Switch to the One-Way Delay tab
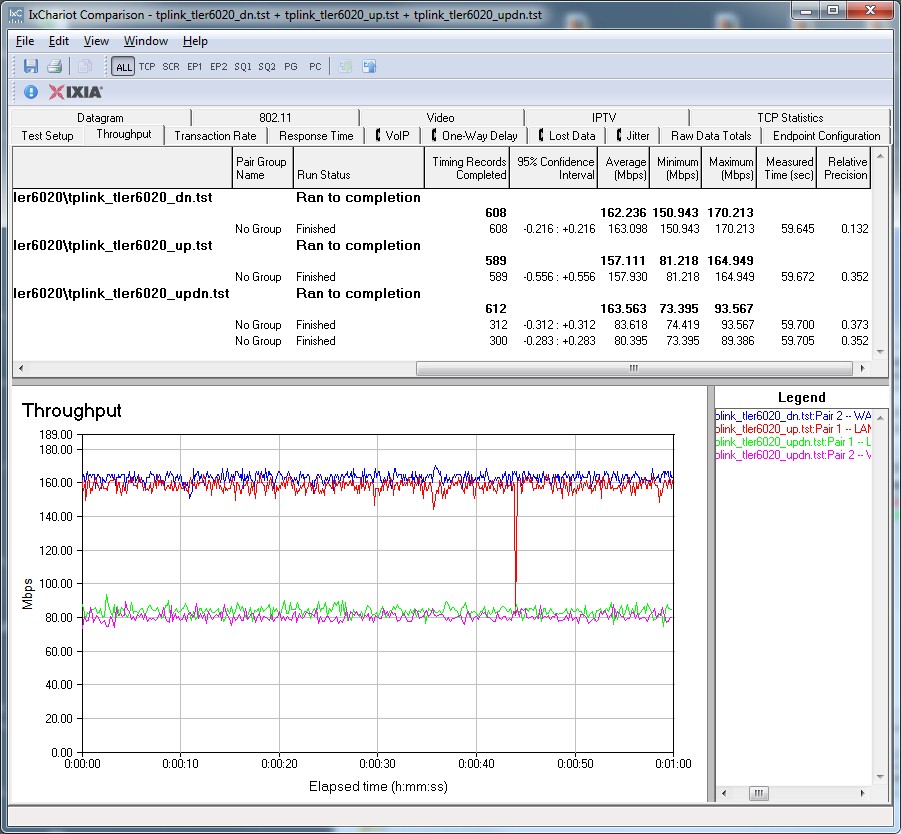 click(x=475, y=136)
